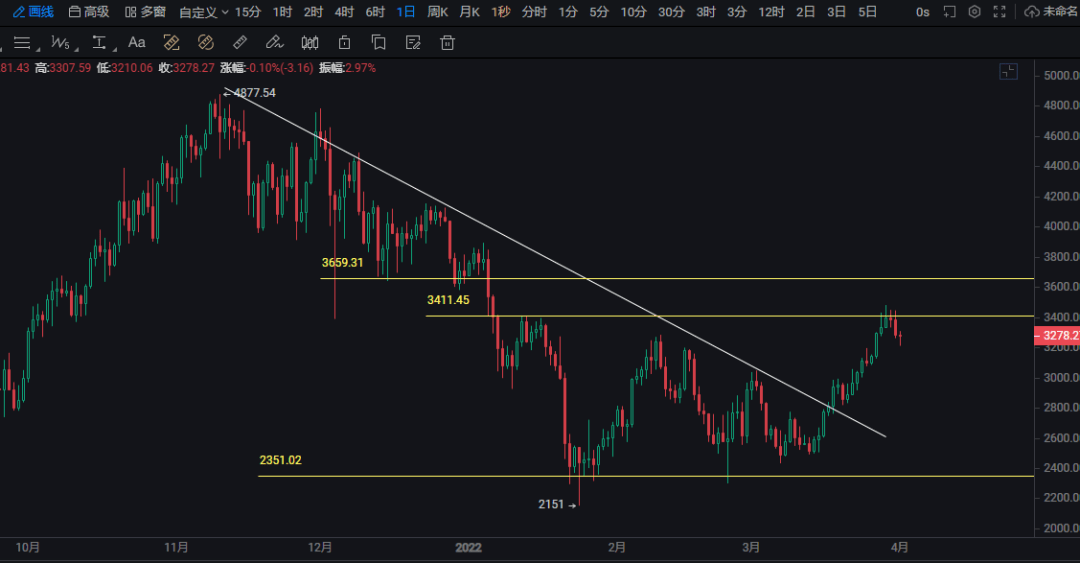Switch to the 3时 timeframe

(x=706, y=12)
